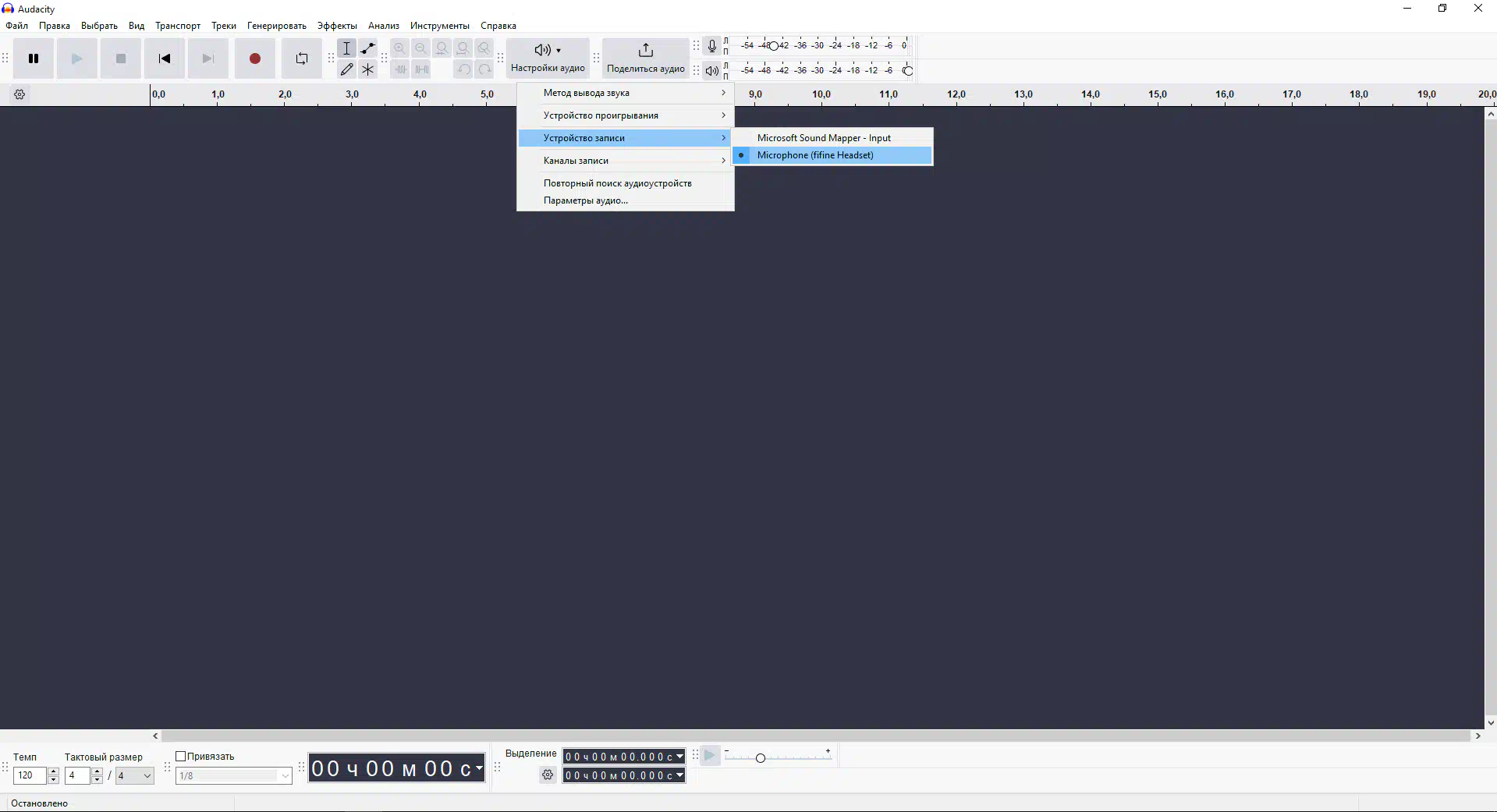Open the Вид menu
Image resolution: width=1497 pixels, height=812 pixels.
pyautogui.click(x=137, y=26)
